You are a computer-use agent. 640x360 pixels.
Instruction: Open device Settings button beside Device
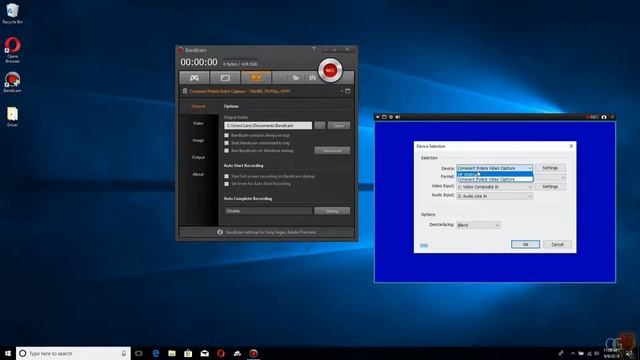point(550,168)
